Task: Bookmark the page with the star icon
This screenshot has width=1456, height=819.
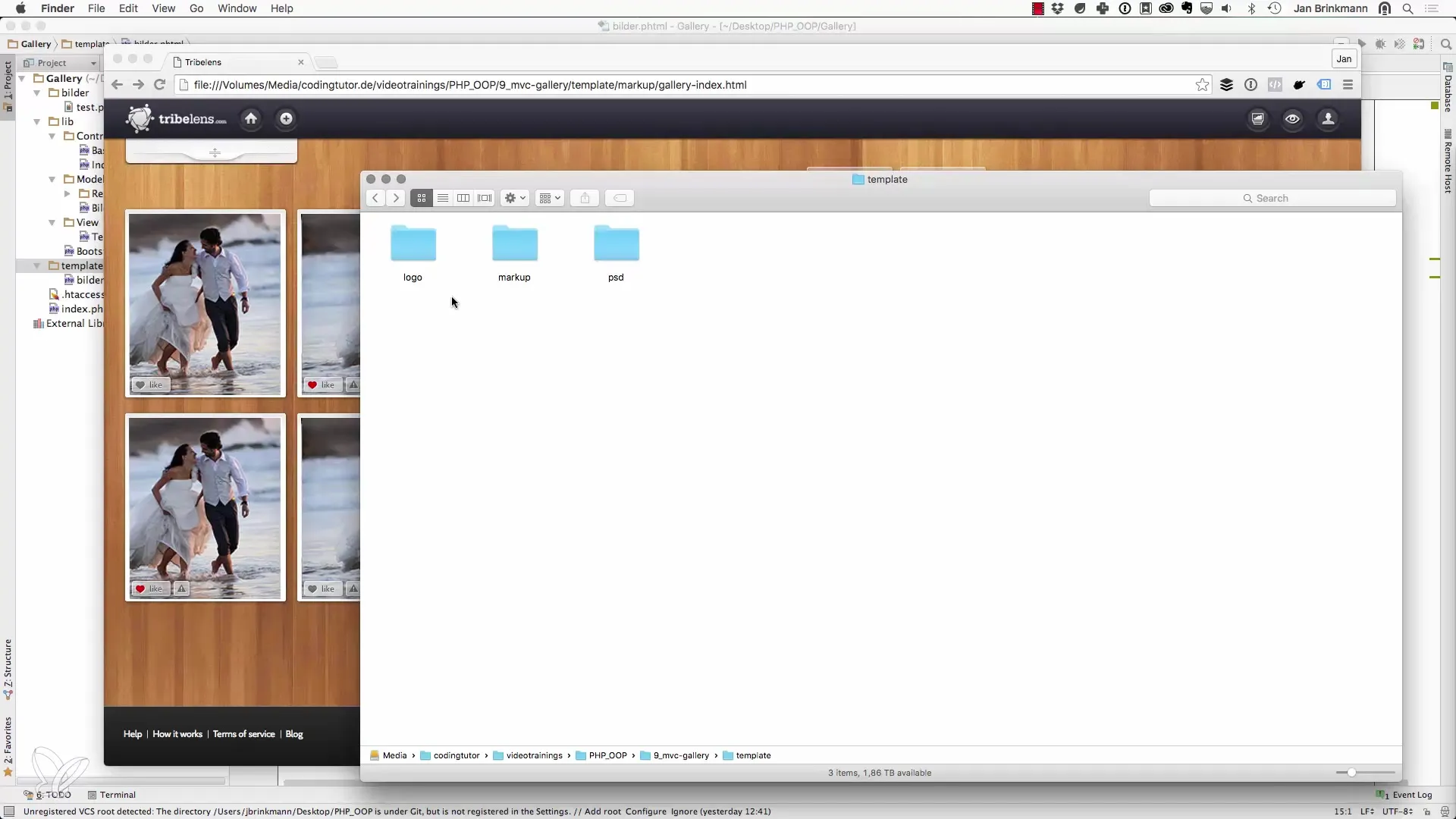Action: tap(1202, 85)
